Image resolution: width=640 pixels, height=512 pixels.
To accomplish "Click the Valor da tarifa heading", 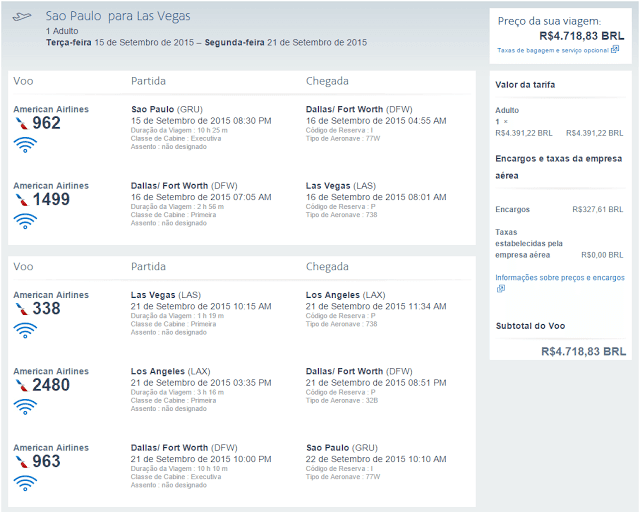I will pos(525,85).
